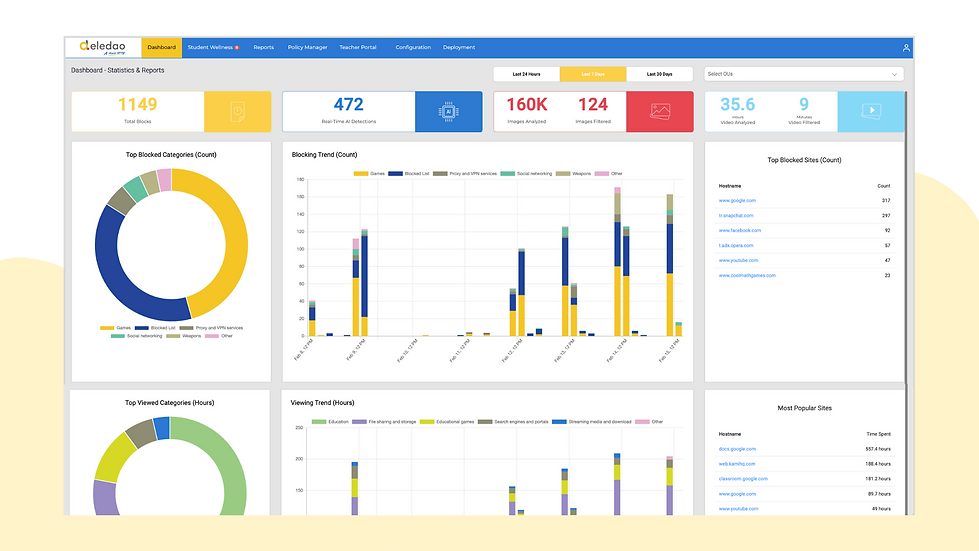
Task: Toggle Search engines and portals legend
Action: tap(513, 422)
